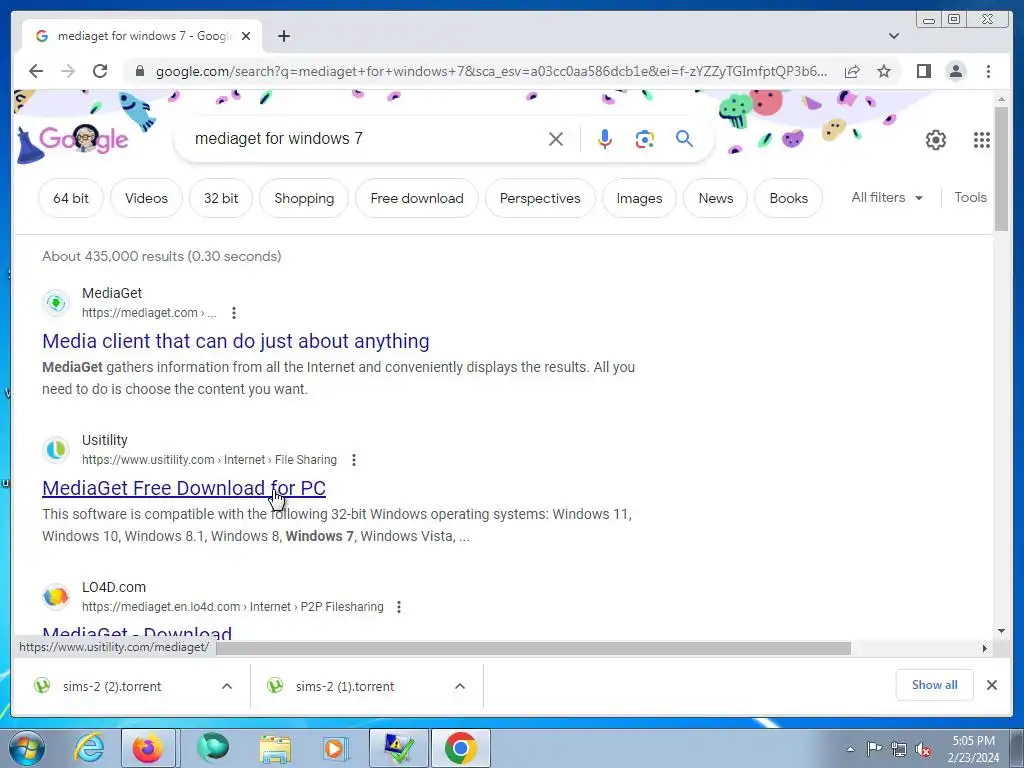Viewport: 1024px width, 768px height.
Task: Open Windows Media Player from taskbar
Action: pyautogui.click(x=336, y=748)
